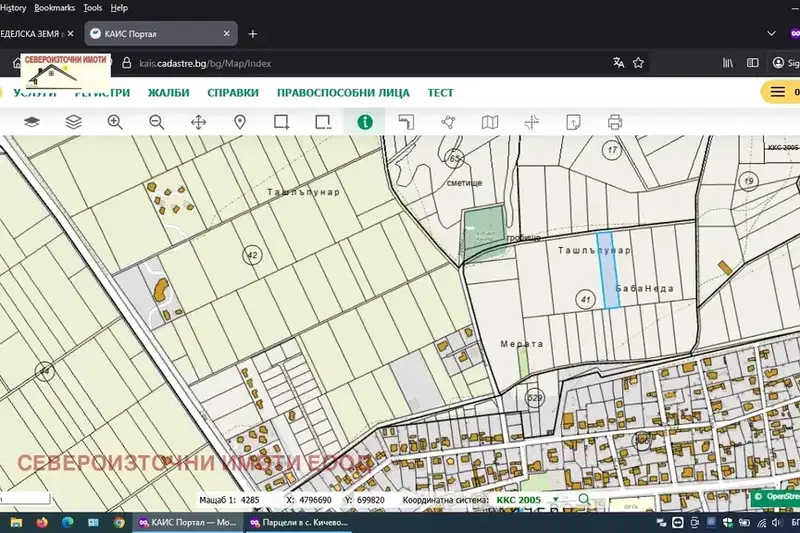Image resolution: width=800 pixels, height=533 pixels.
Task: Click the 'сметище' map label
Action: click(464, 183)
